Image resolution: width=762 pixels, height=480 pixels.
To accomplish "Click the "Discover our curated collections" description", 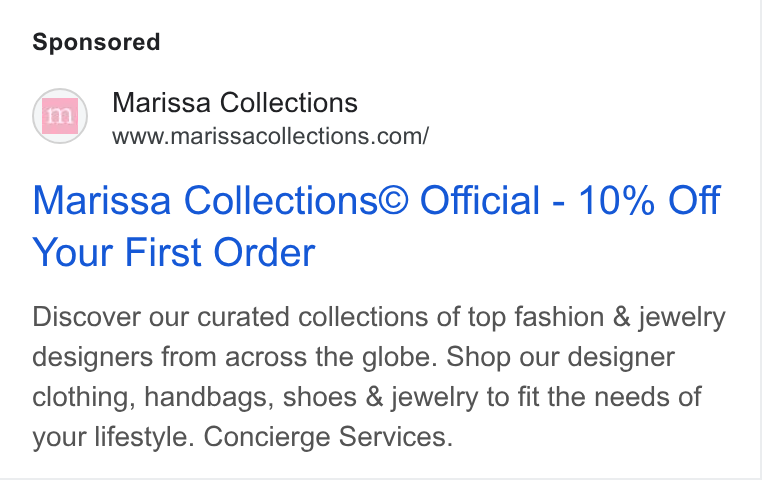I will (231, 317).
